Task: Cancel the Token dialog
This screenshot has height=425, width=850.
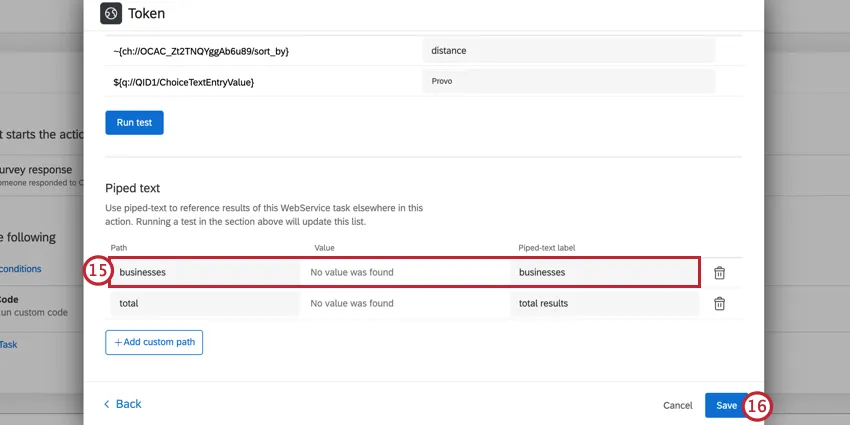Action: click(x=678, y=405)
